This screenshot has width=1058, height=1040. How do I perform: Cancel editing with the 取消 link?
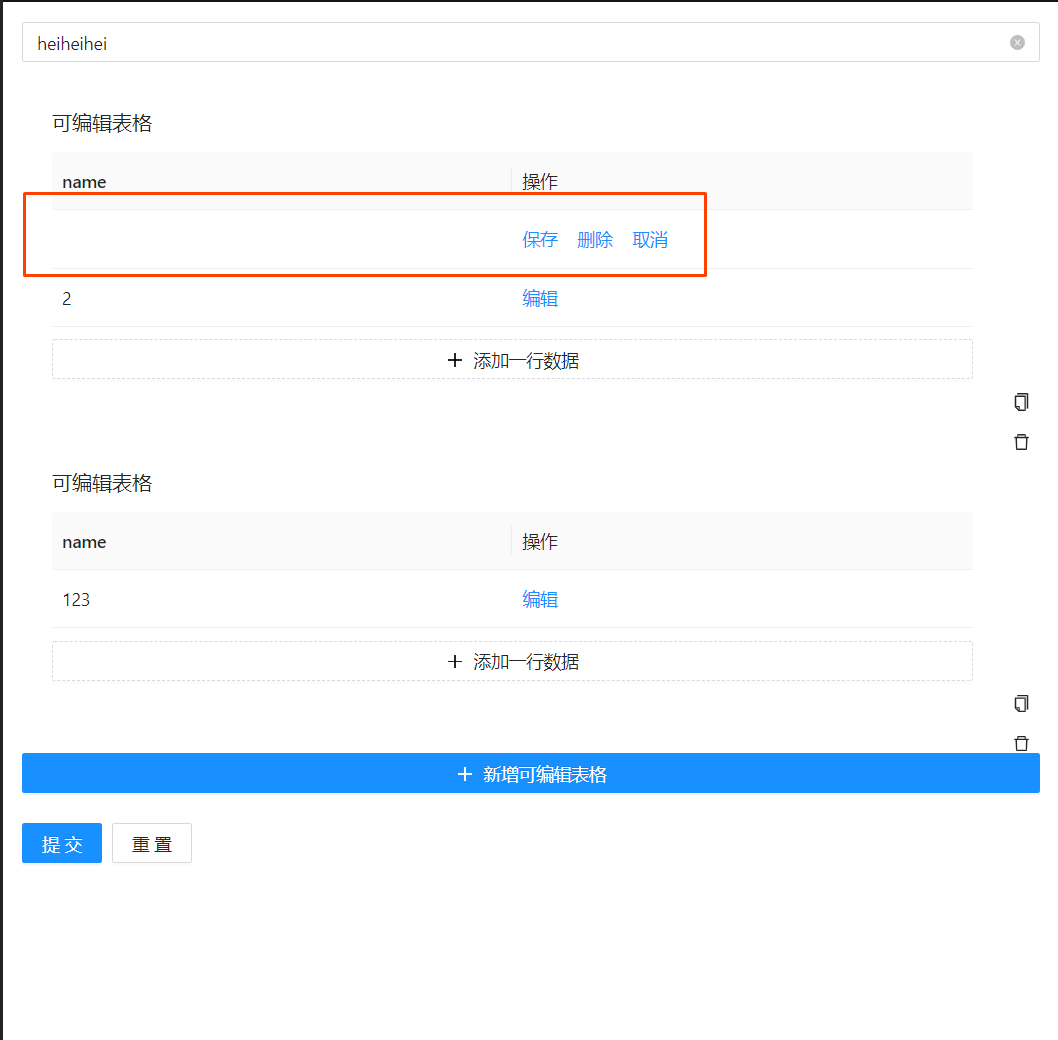coord(650,240)
